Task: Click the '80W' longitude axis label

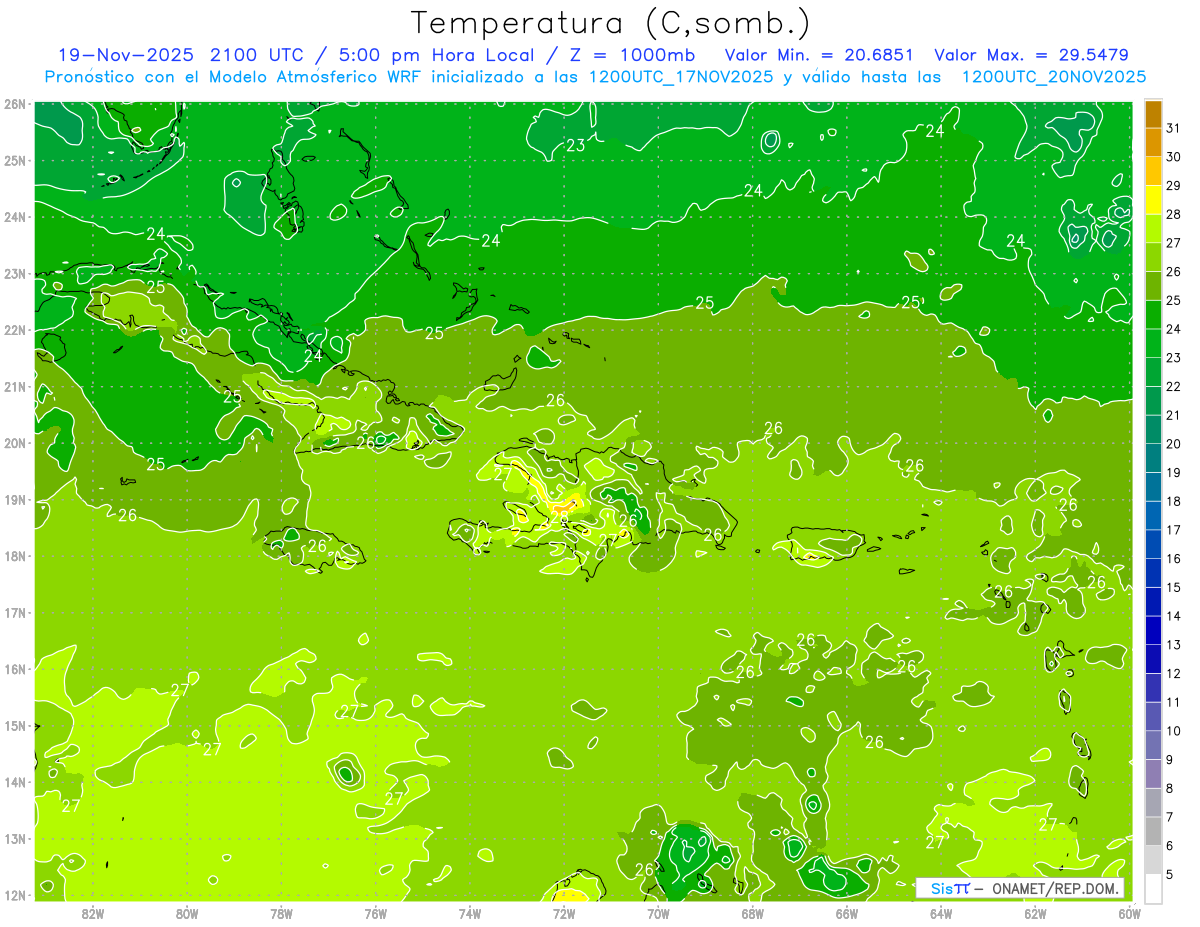Action: [x=187, y=913]
